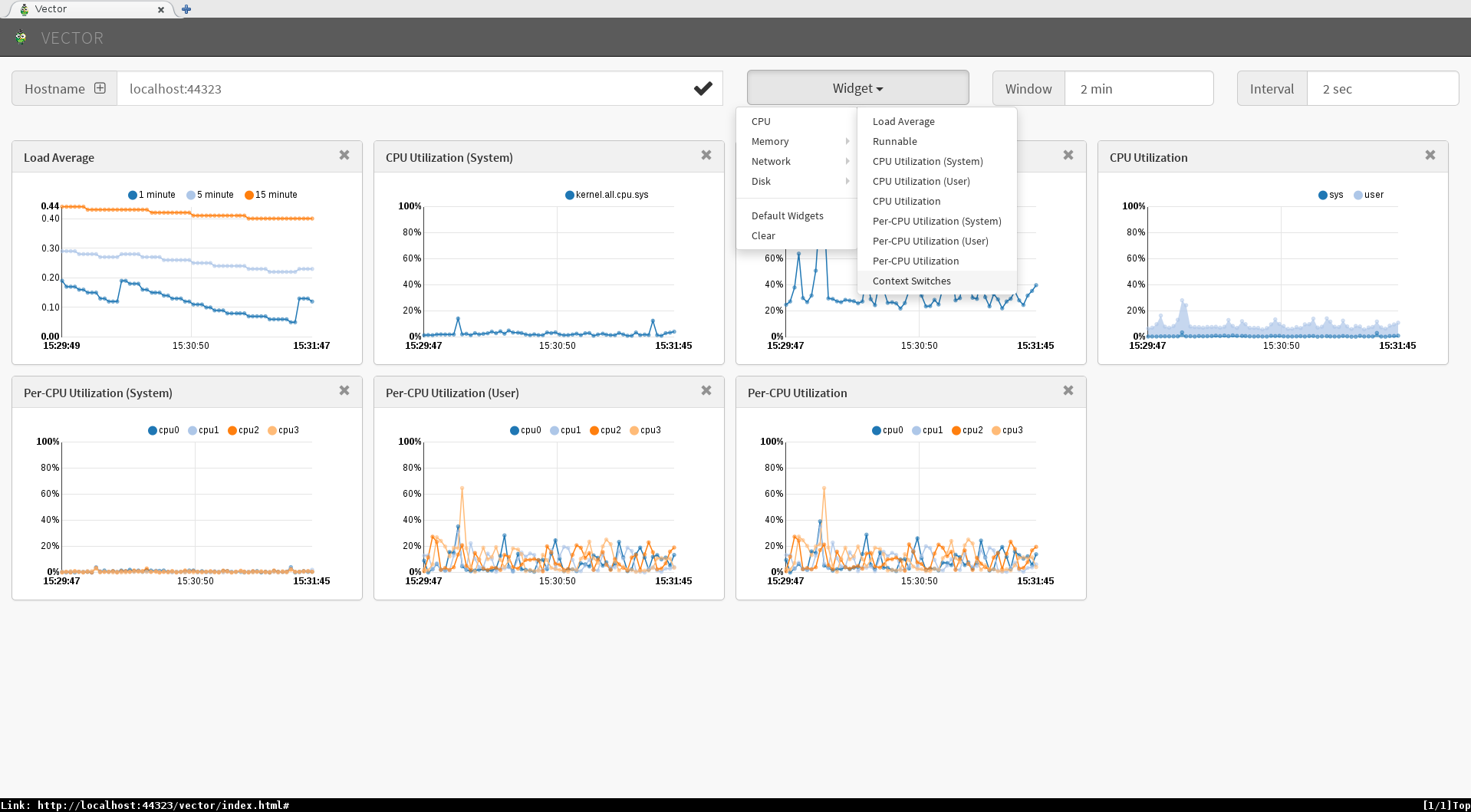Open a new browser tab with plus icon
Viewport: 1471px width, 812px height.
coord(186,9)
